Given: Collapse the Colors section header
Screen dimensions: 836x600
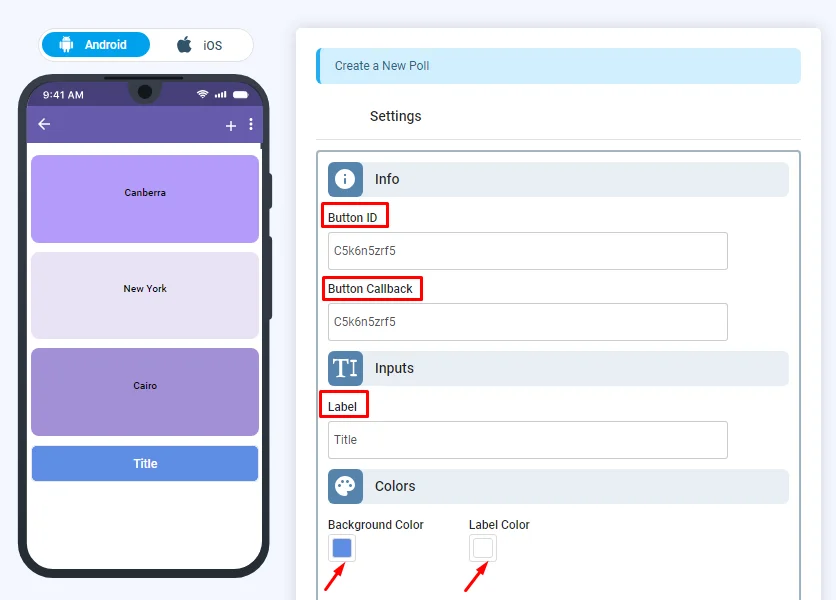Looking at the screenshot, I should tap(558, 486).
